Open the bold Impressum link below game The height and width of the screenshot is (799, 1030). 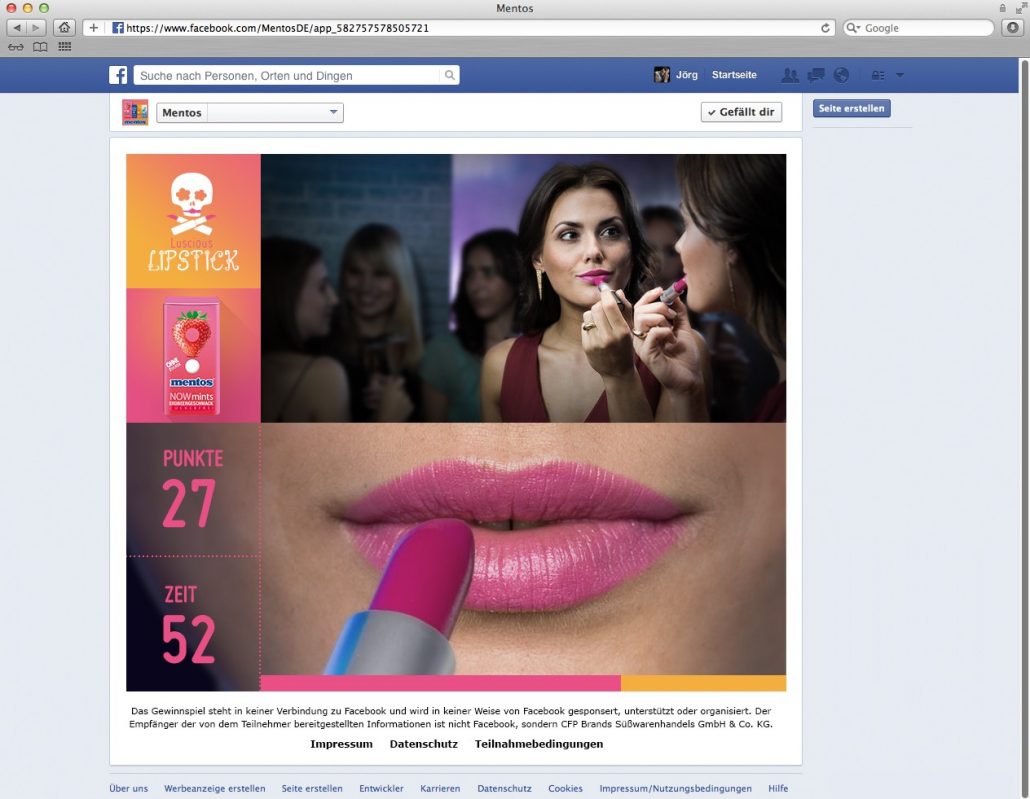[341, 744]
